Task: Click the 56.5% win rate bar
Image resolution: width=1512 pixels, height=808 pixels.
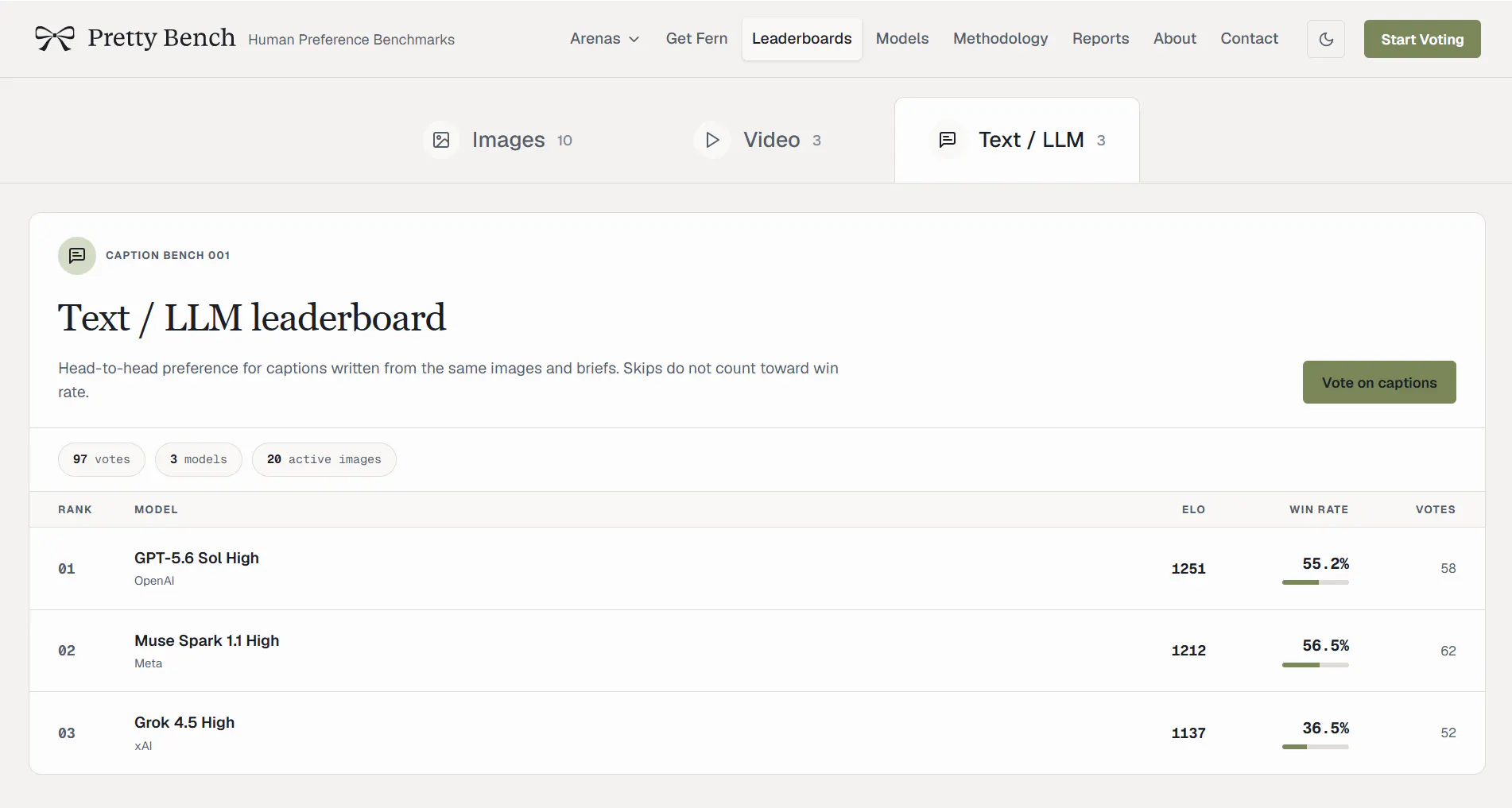Action: (1316, 665)
